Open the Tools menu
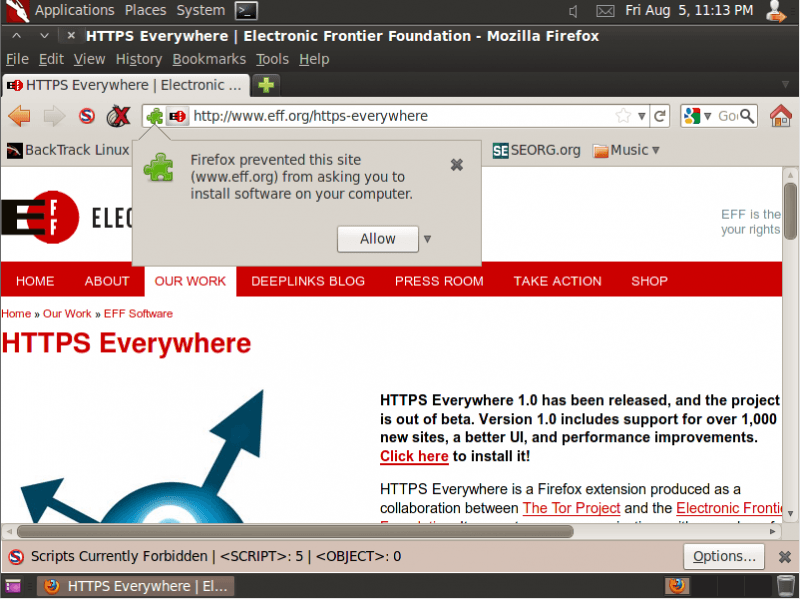Viewport: 800px width, 600px height. point(272,59)
